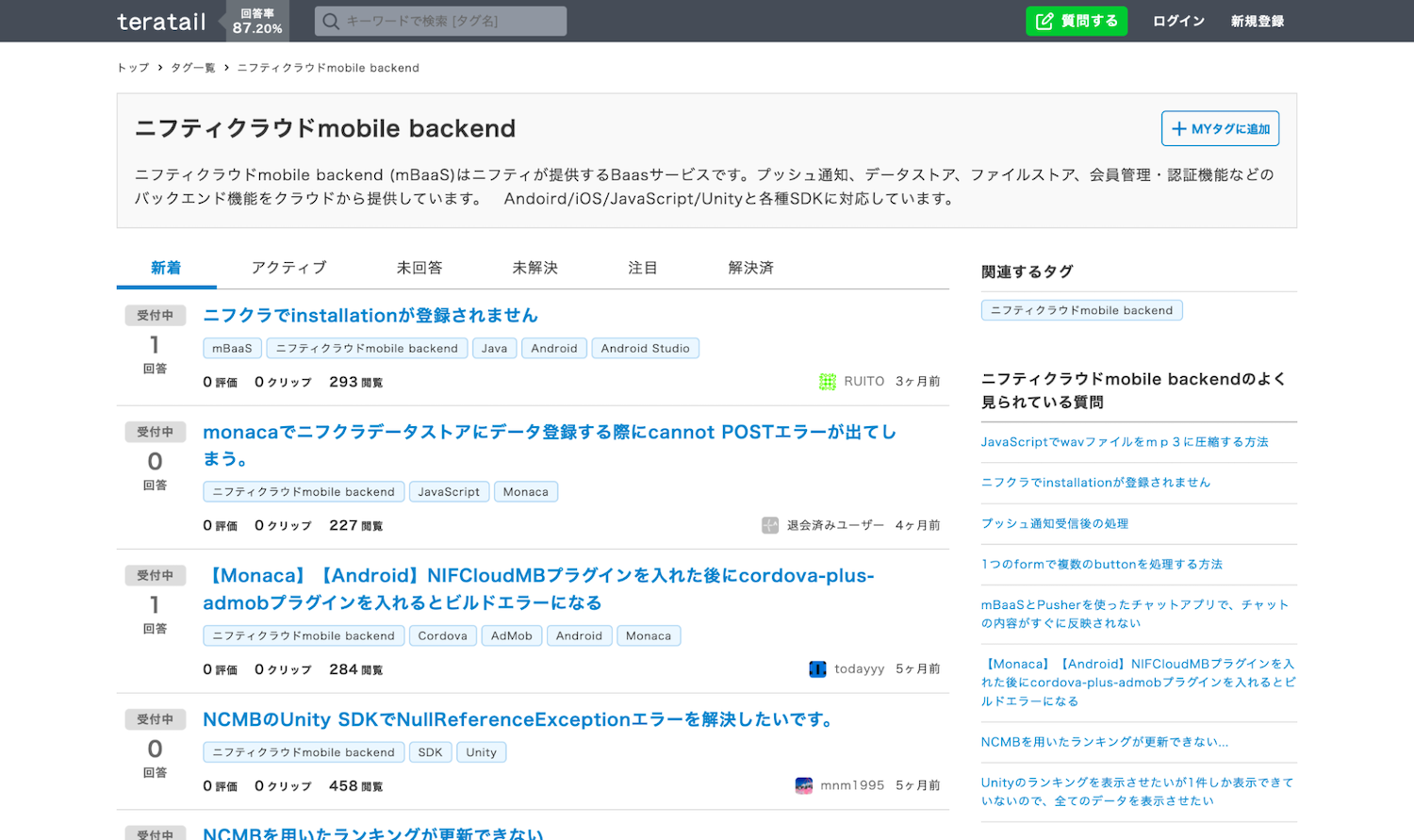Click 退会済みユーザー avatar icon
Viewport: 1414px width, 840px height.
coord(770,525)
